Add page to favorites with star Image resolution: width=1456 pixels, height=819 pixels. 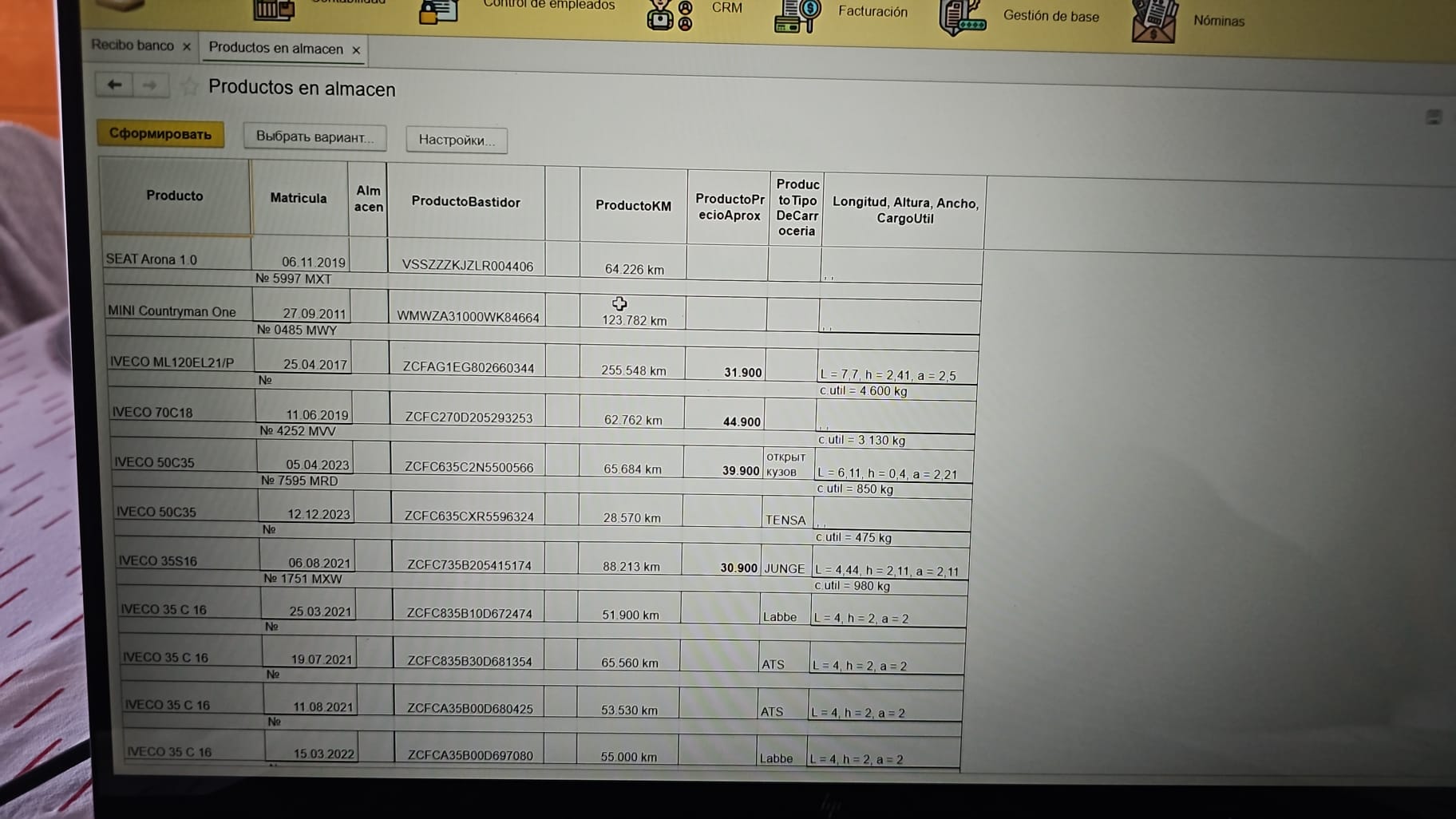(x=189, y=86)
